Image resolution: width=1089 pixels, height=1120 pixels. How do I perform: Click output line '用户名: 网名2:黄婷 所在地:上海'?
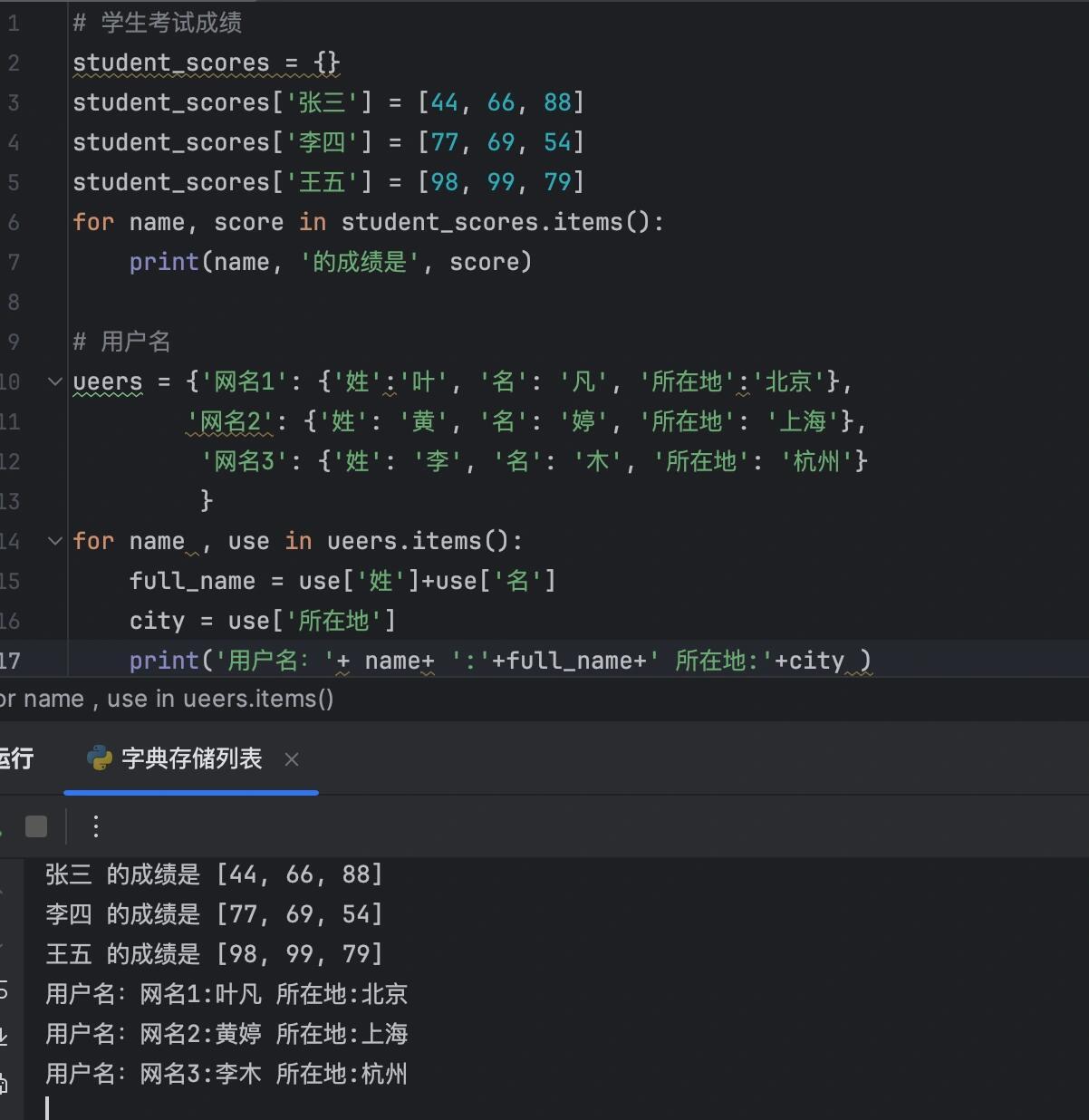[226, 1034]
